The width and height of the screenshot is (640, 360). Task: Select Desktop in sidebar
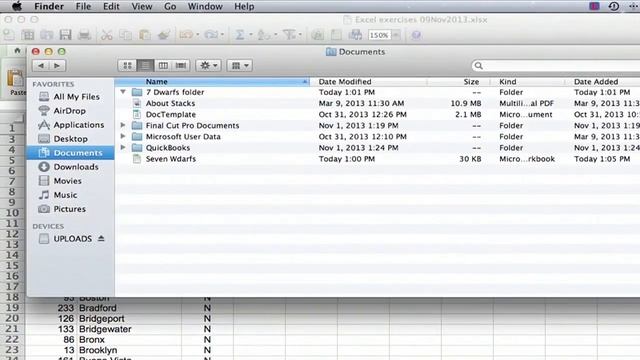[70, 139]
